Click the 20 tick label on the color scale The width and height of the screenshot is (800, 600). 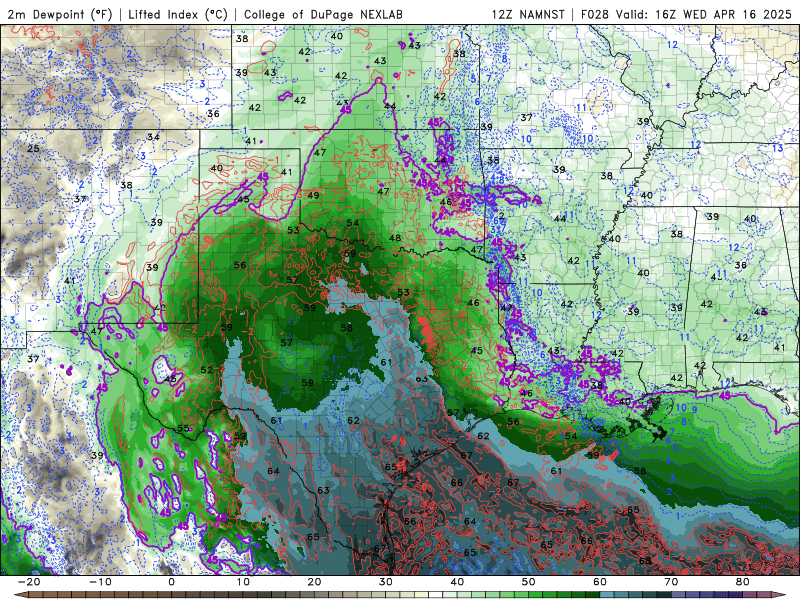314,582
